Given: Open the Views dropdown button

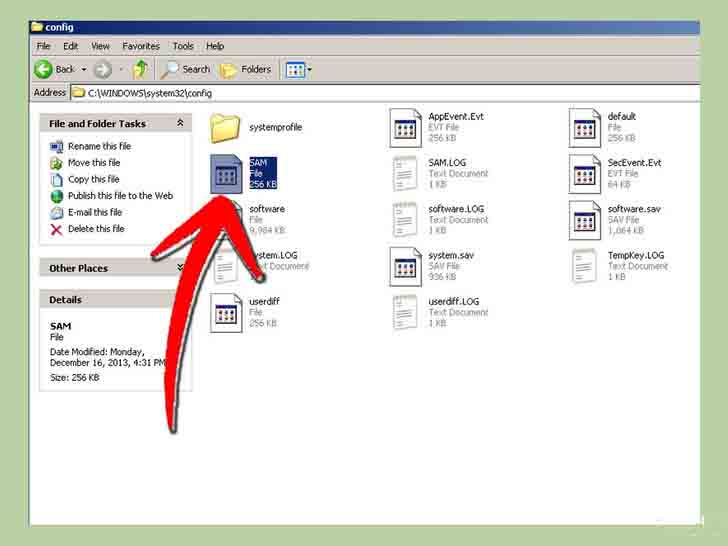Looking at the screenshot, I should pyautogui.click(x=299, y=70).
